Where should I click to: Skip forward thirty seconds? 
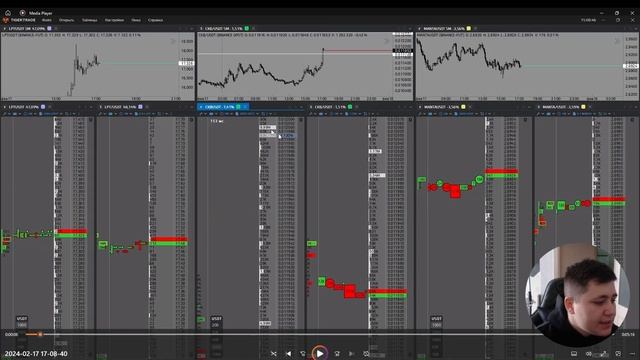point(337,353)
